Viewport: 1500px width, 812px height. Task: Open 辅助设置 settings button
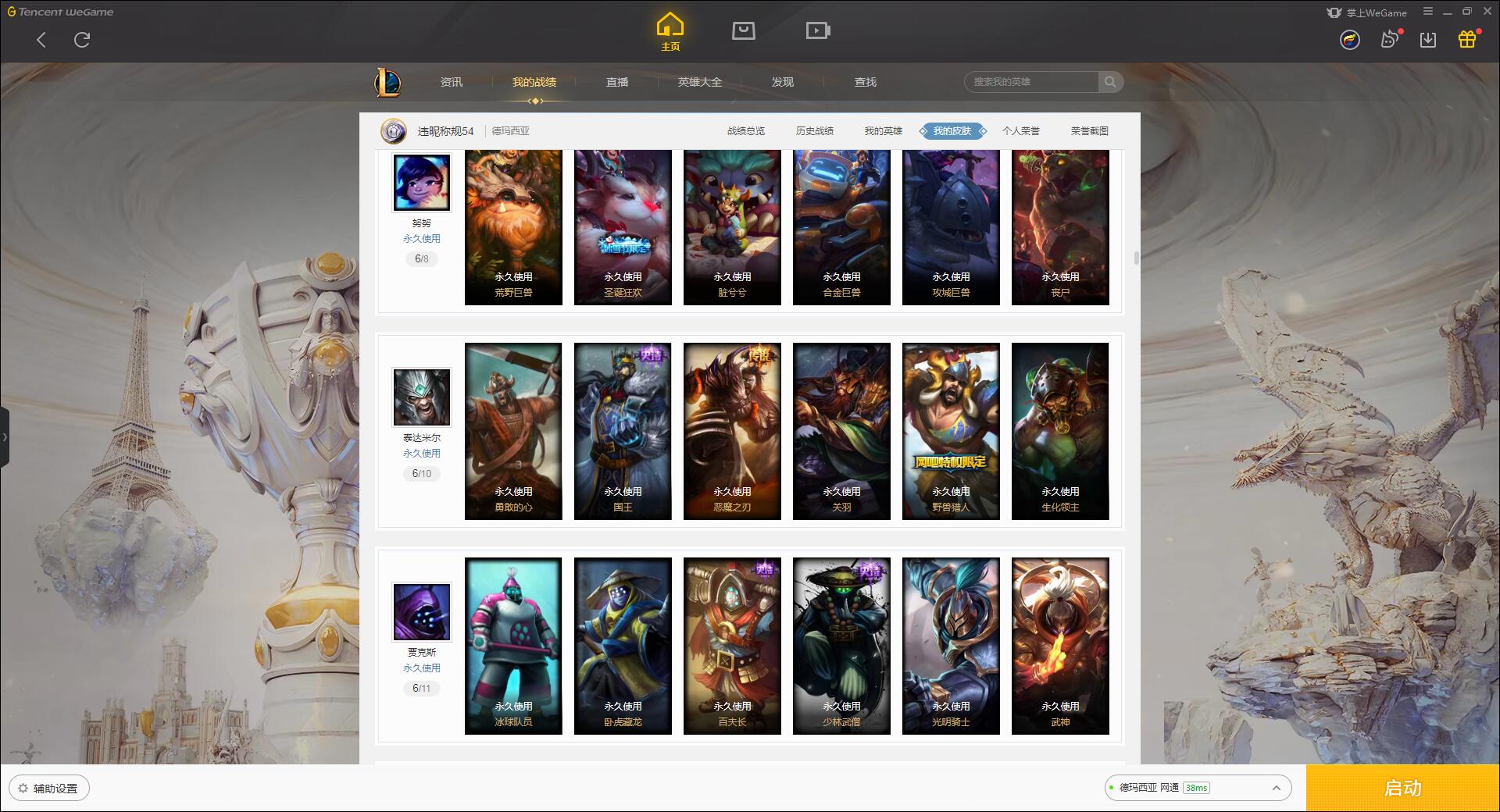pyautogui.click(x=49, y=788)
